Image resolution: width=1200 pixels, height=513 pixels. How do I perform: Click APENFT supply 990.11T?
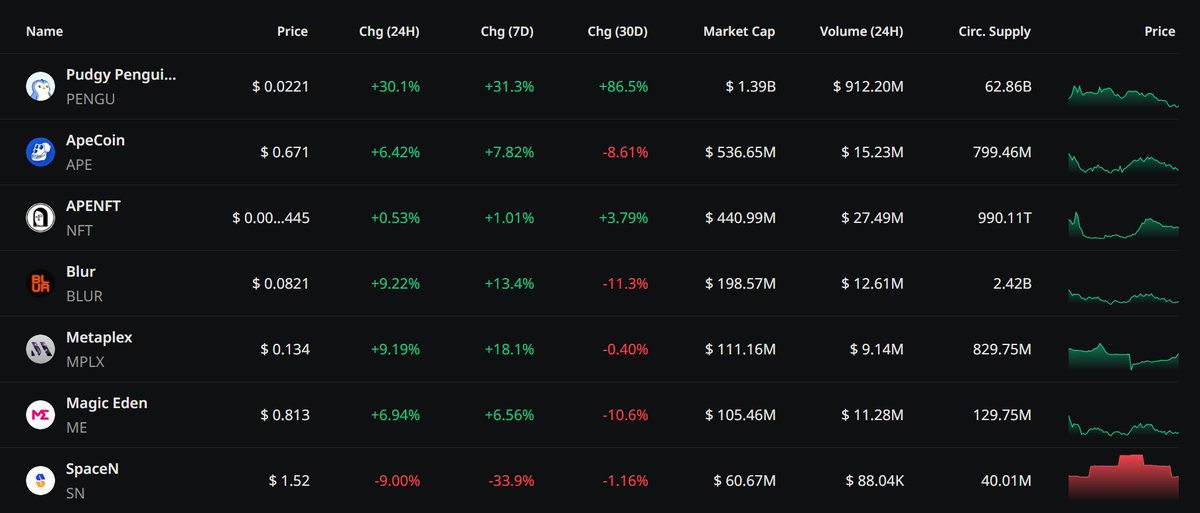(1003, 218)
